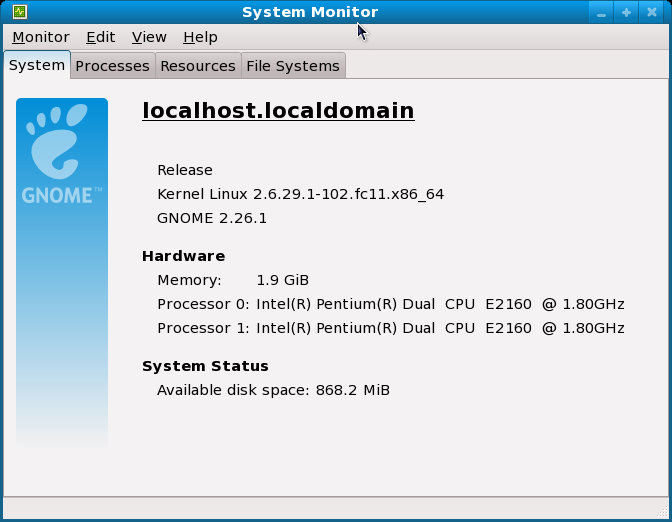The height and width of the screenshot is (522, 672).
Task: Select the System tab
Action: point(37,65)
